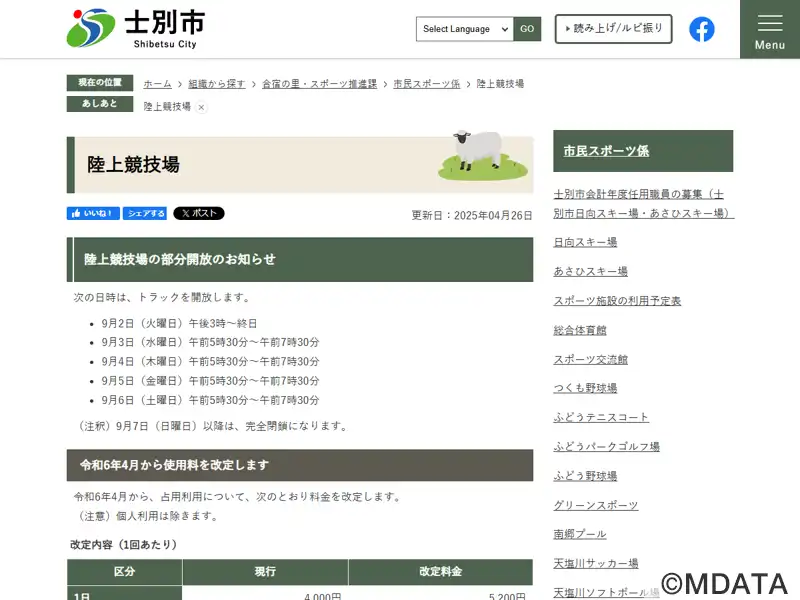Click the Facebook シェアする button
The width and height of the screenshot is (800, 600).
(x=147, y=214)
